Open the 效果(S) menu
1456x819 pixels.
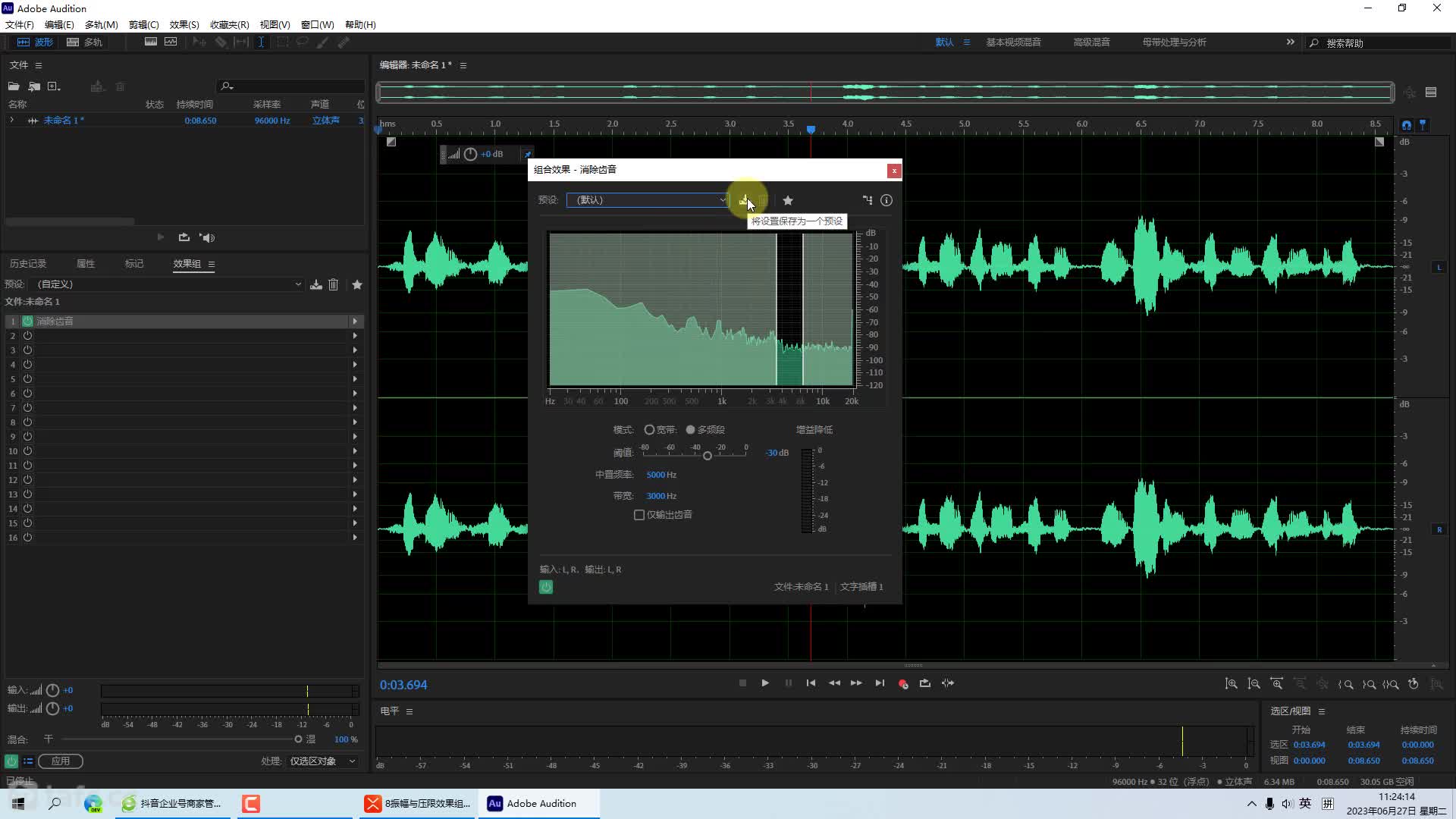click(x=184, y=25)
